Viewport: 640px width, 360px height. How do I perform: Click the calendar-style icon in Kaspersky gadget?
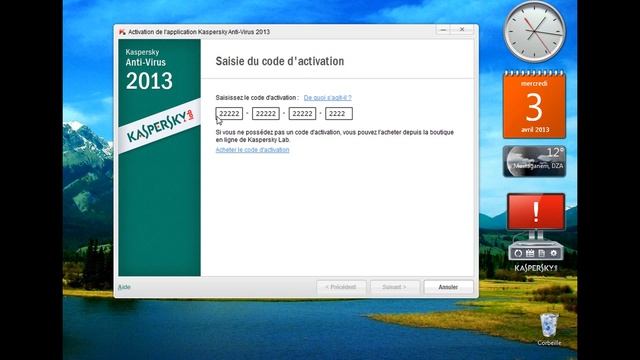pos(530,253)
